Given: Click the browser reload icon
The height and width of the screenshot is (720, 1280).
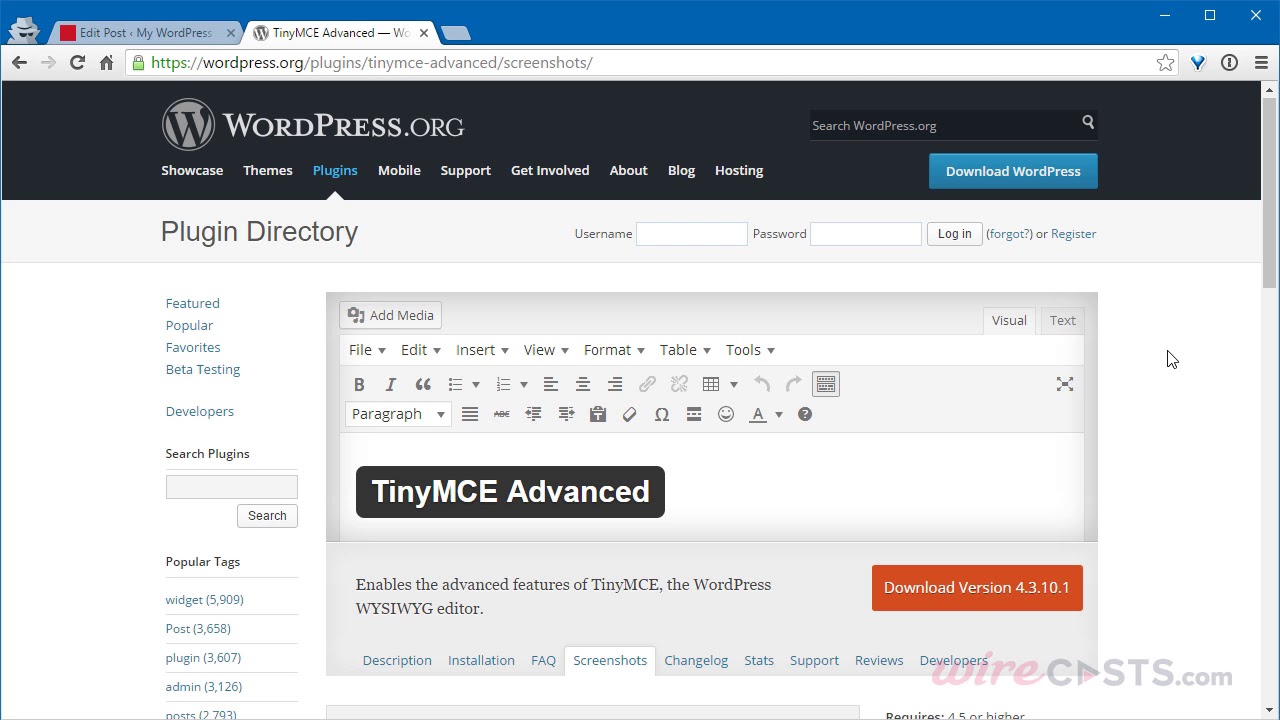Looking at the screenshot, I should click(77, 62).
